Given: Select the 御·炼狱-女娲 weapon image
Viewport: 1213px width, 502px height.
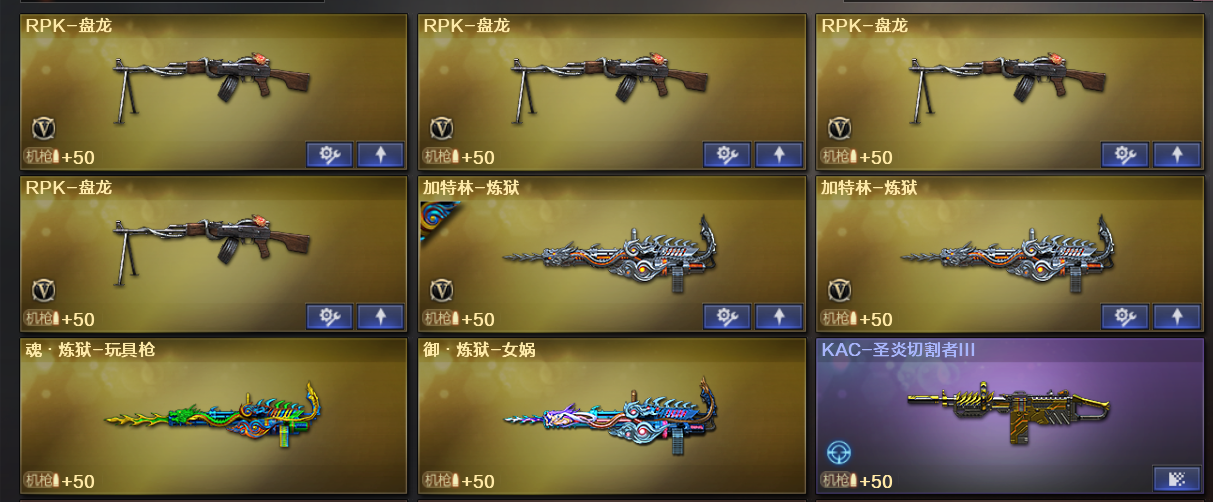Looking at the screenshot, I should click(x=610, y=412).
